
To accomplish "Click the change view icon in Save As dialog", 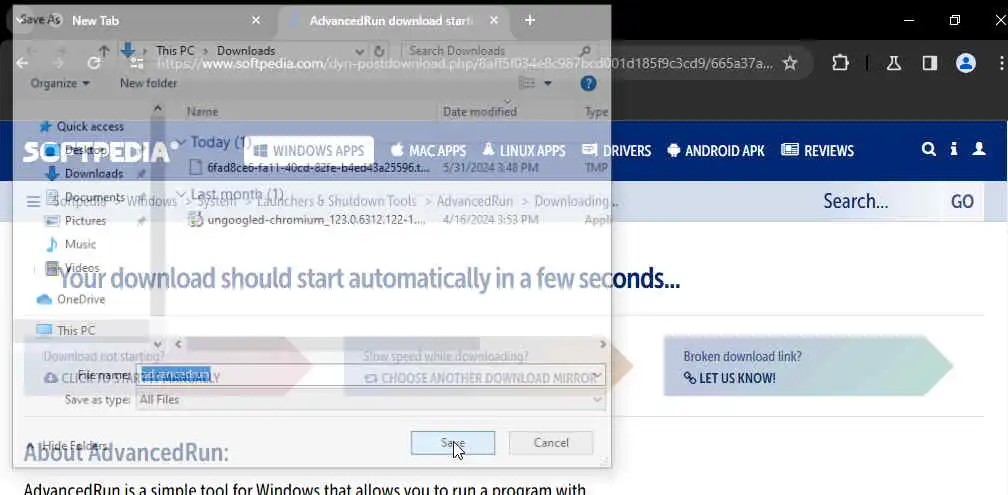I will tap(527, 83).
